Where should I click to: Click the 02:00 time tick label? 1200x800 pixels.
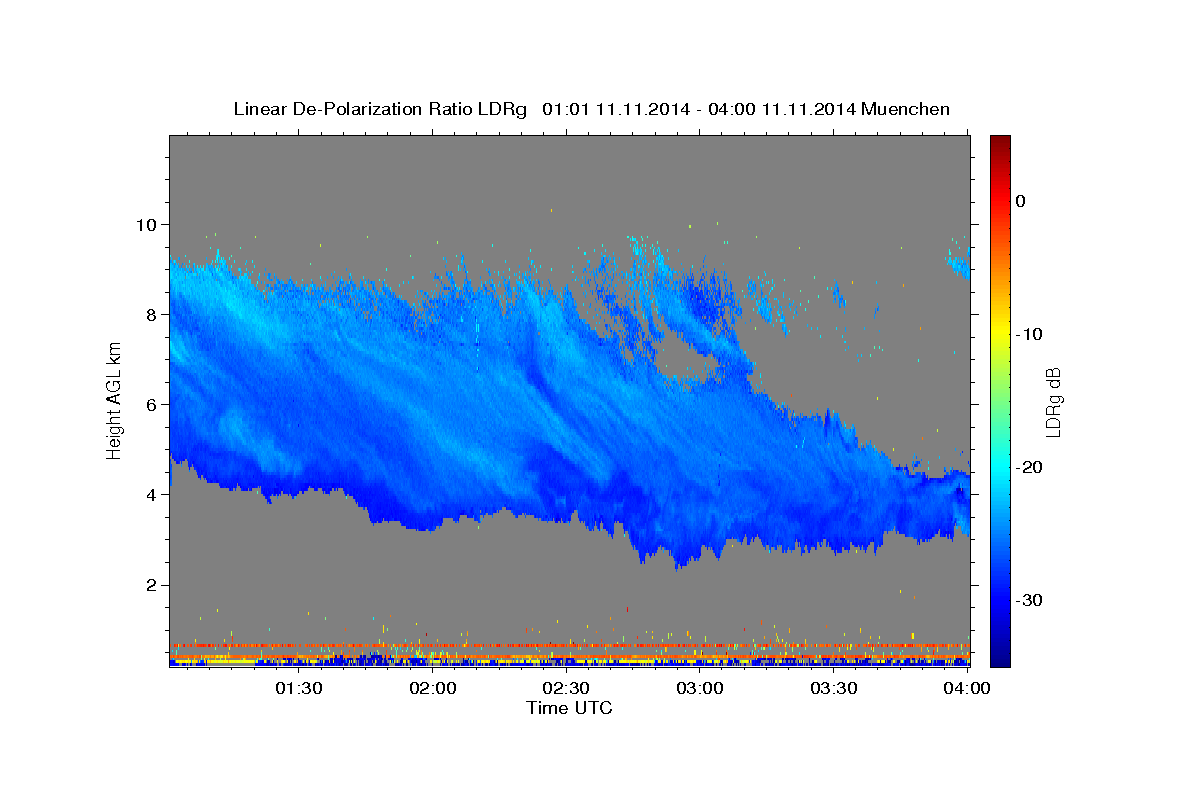click(433, 689)
